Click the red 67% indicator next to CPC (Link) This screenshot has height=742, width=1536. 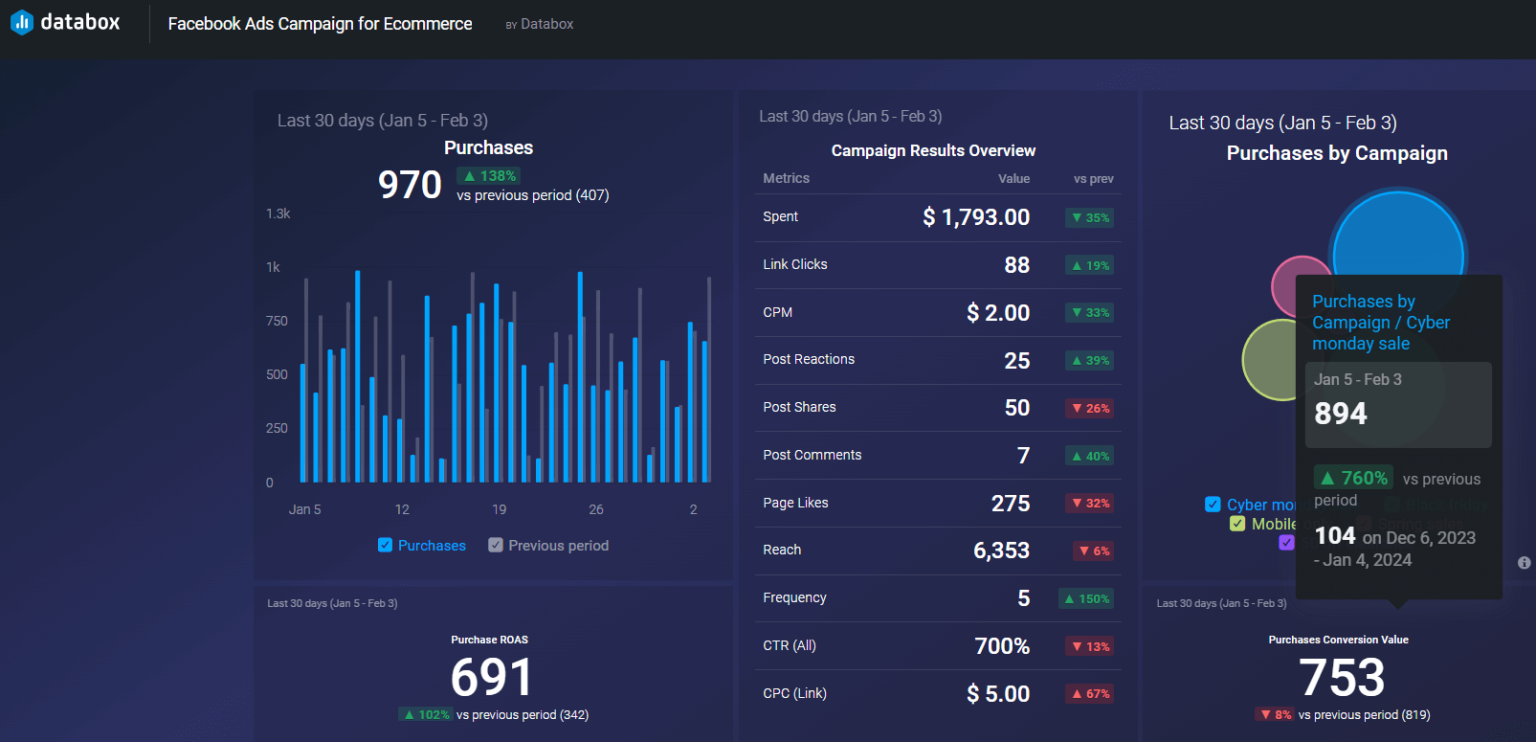click(1089, 693)
